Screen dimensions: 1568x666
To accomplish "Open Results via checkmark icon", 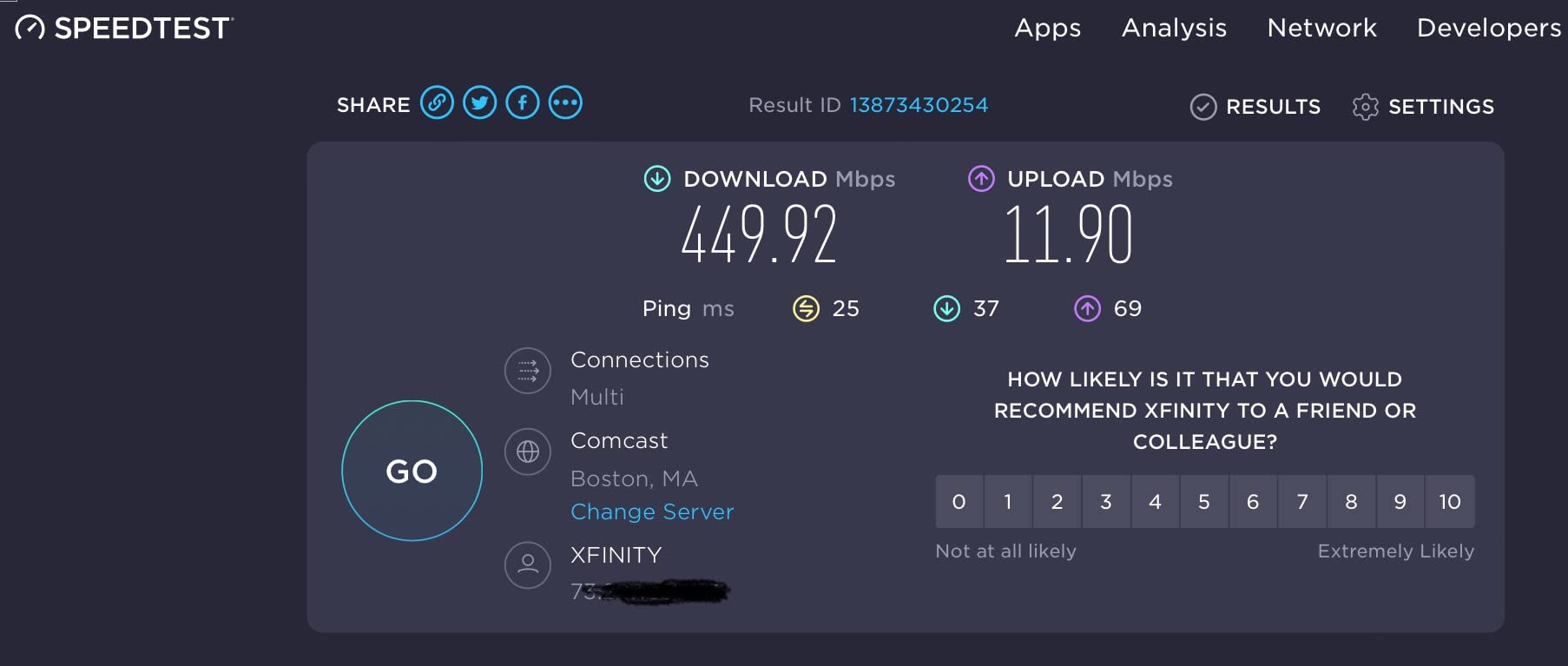I will tap(1203, 107).
